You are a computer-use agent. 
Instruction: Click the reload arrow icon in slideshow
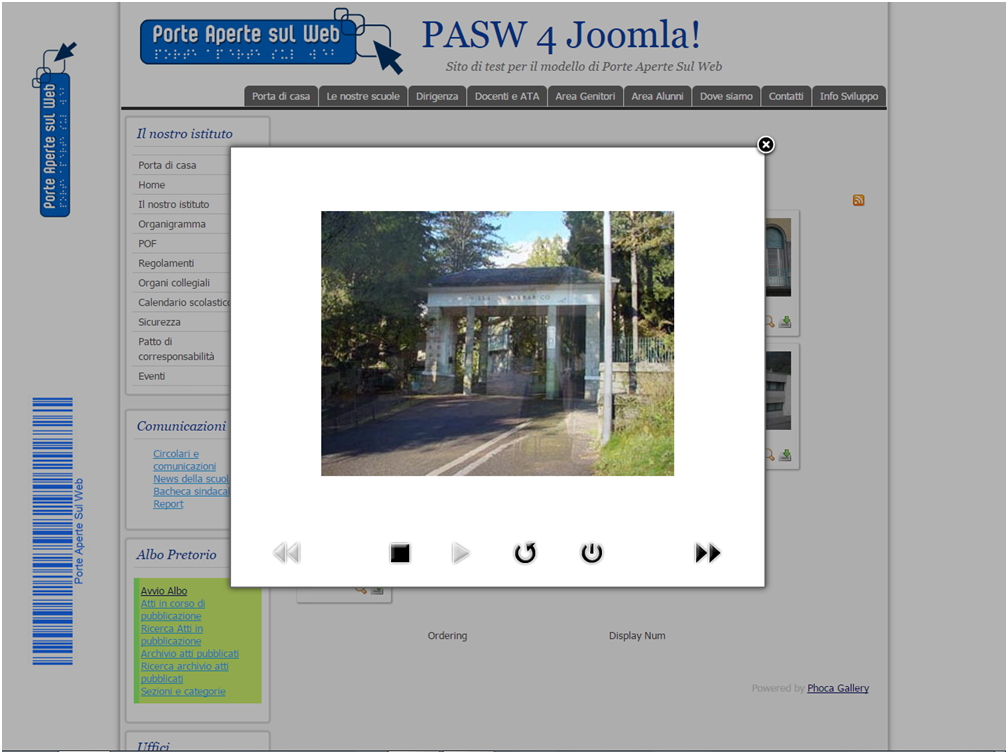coord(525,553)
